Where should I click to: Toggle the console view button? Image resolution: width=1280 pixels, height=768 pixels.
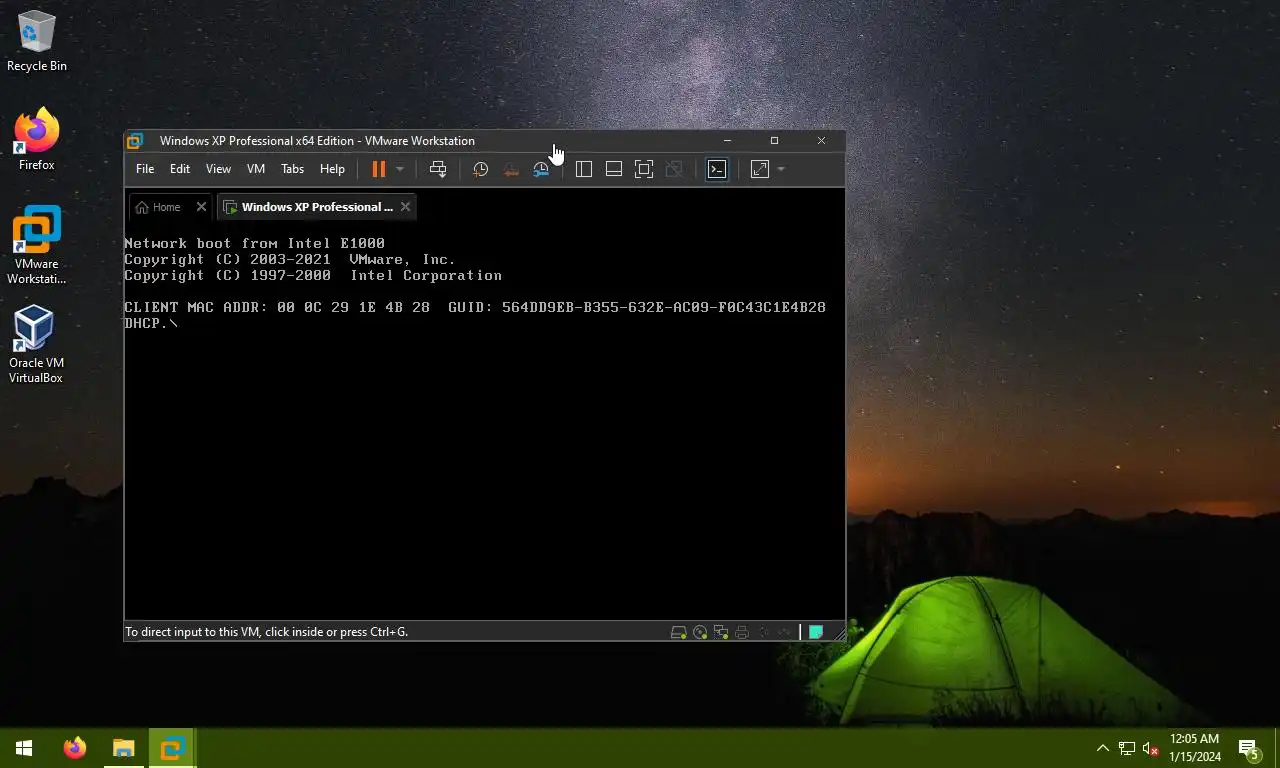717,169
